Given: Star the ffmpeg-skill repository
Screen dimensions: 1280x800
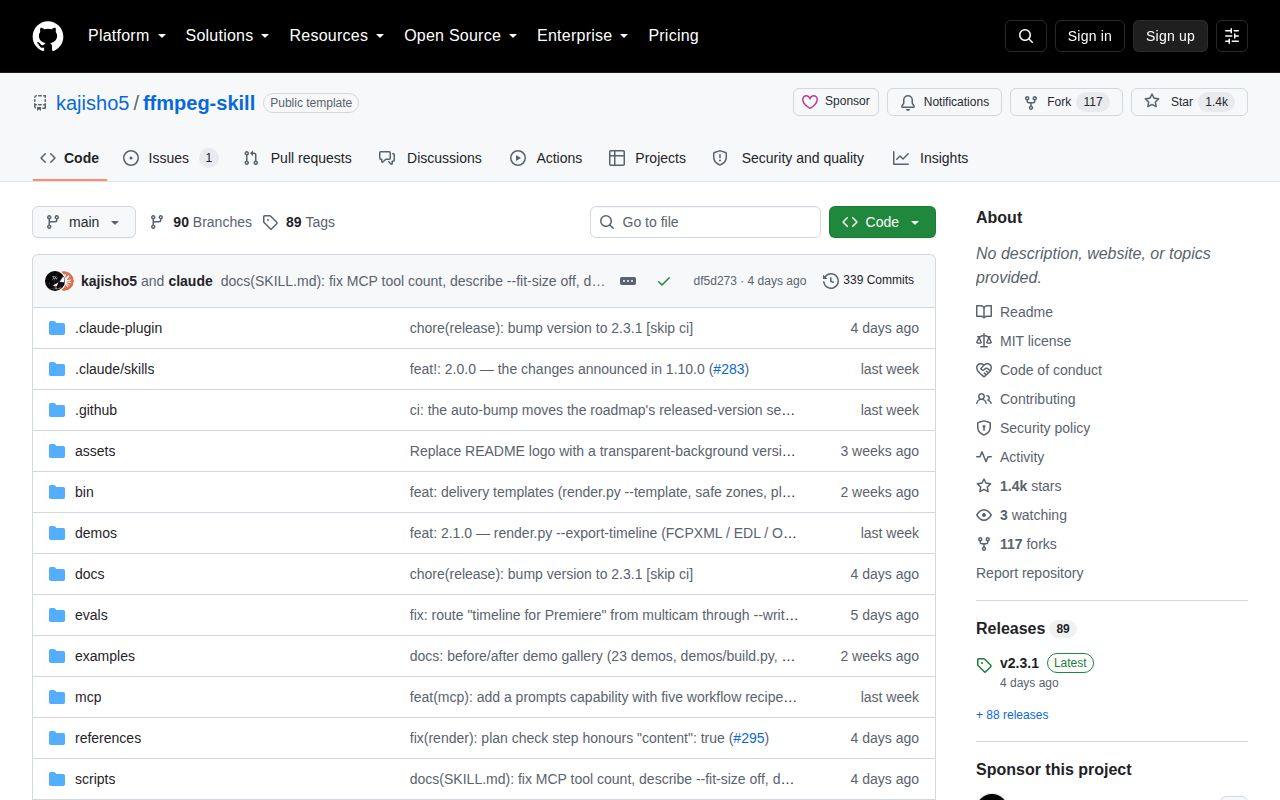Looking at the screenshot, I should pyautogui.click(x=1189, y=102).
